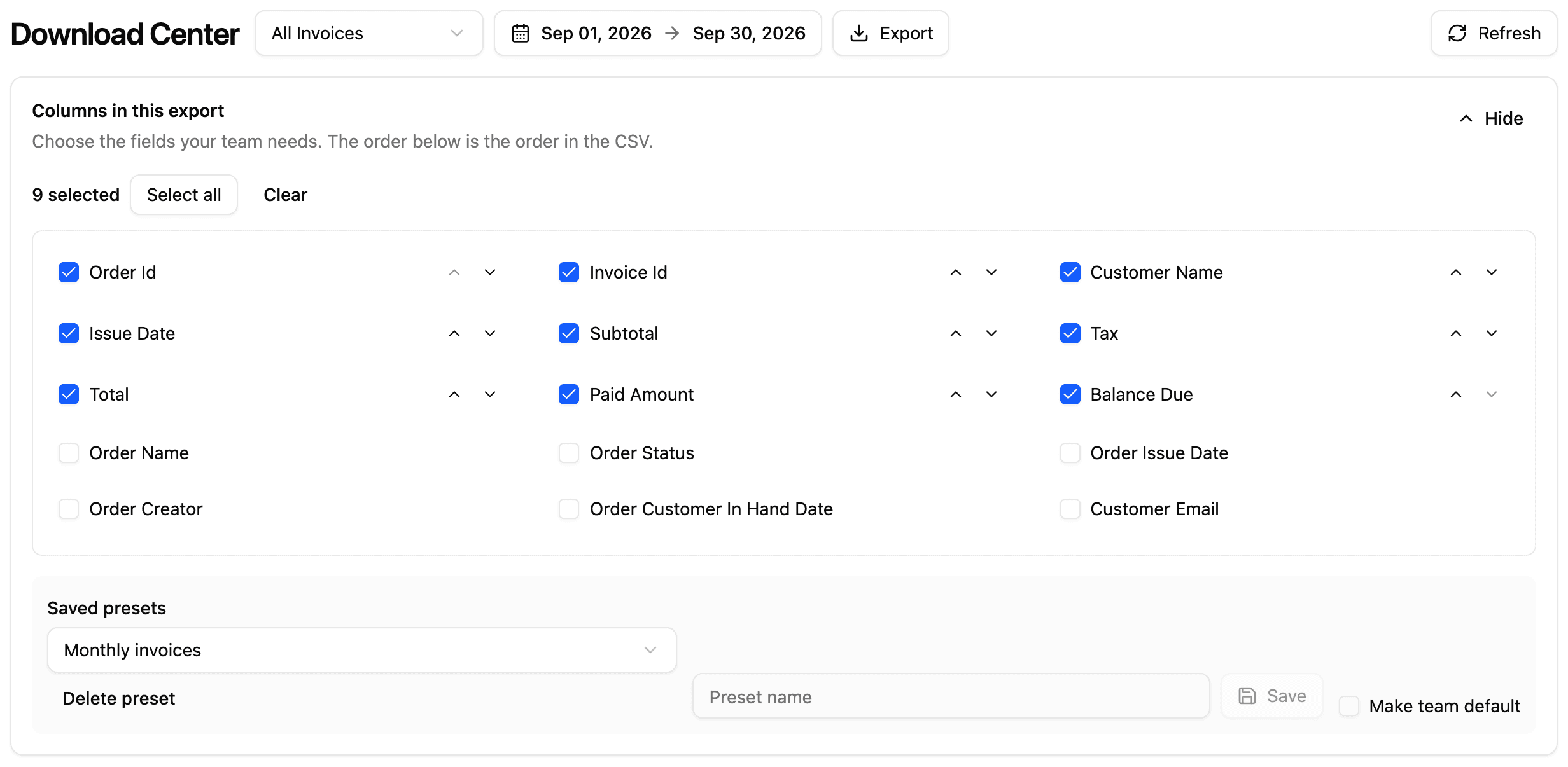Viewport: 1568px width, 767px height.
Task: Collapse the columns panel with Hide
Action: 1491,118
